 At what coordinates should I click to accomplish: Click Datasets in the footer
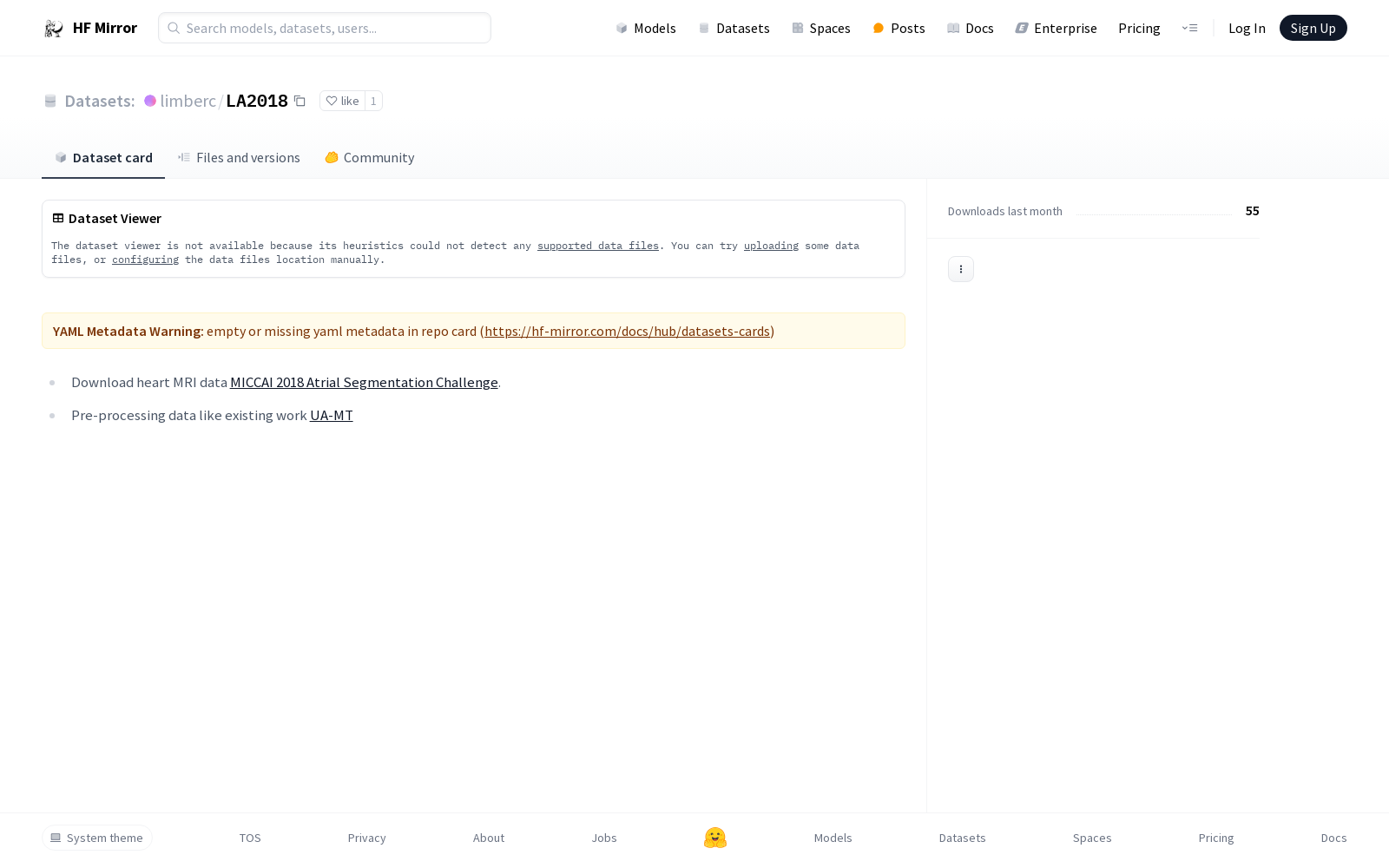pos(963,838)
